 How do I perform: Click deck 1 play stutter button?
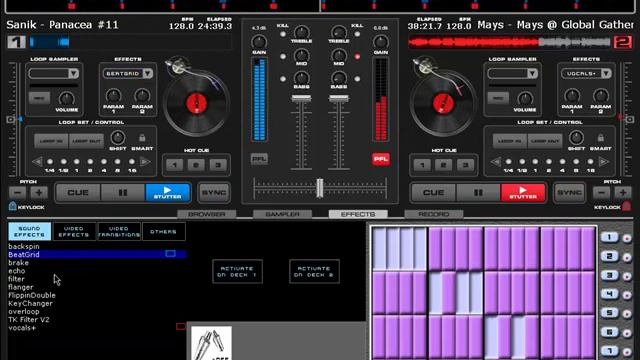point(167,193)
